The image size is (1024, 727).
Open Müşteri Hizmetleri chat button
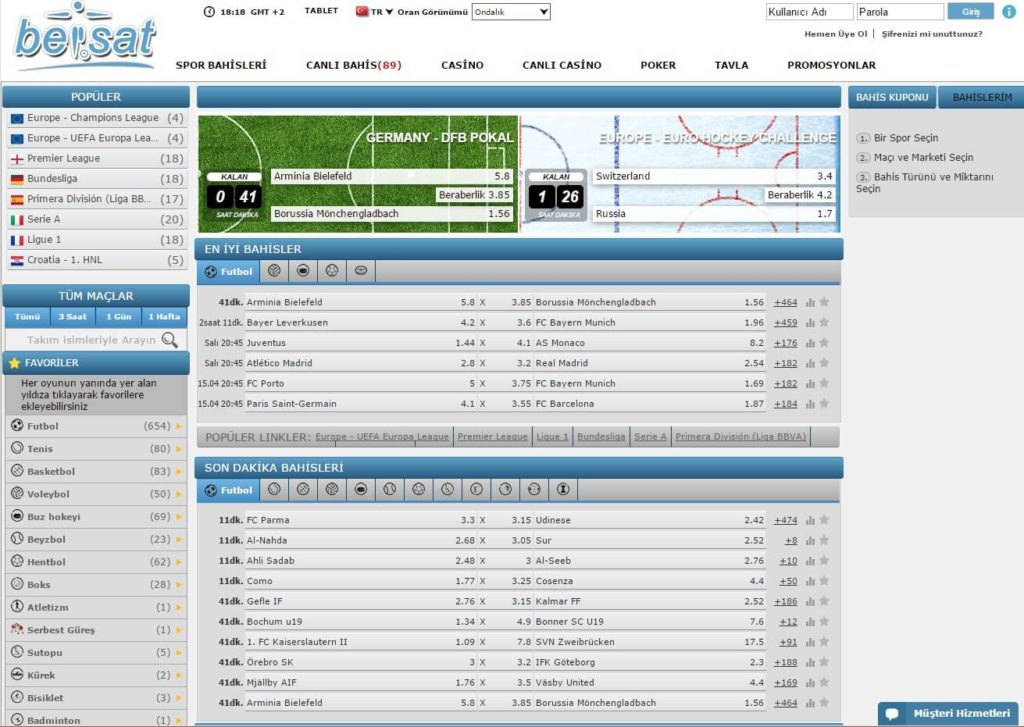948,713
